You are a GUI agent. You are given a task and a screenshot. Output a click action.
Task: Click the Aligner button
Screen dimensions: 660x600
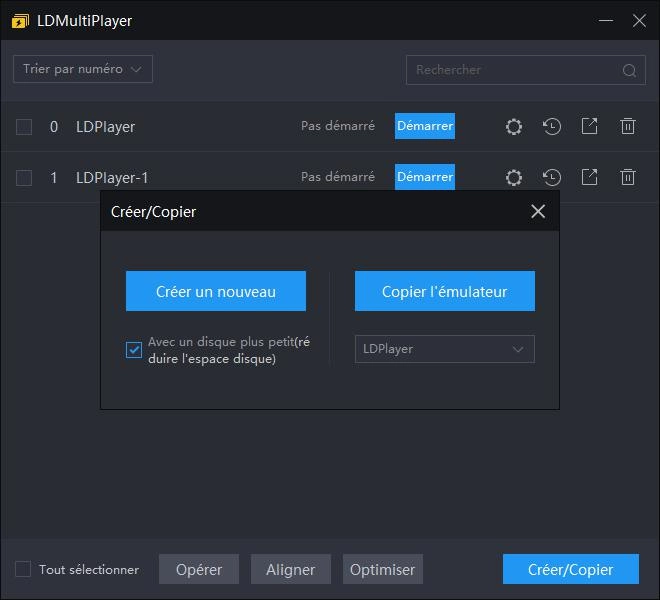[291, 569]
